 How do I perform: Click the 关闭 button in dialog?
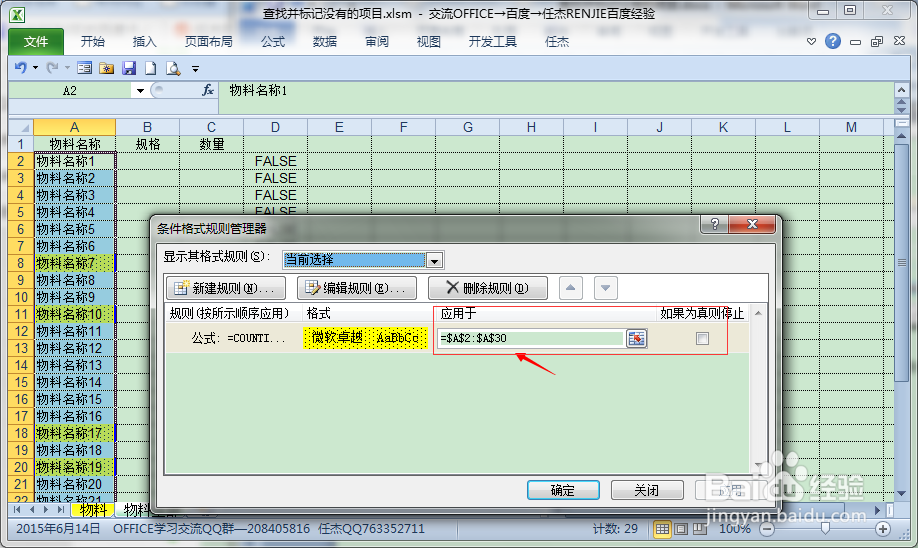pyautogui.click(x=647, y=490)
